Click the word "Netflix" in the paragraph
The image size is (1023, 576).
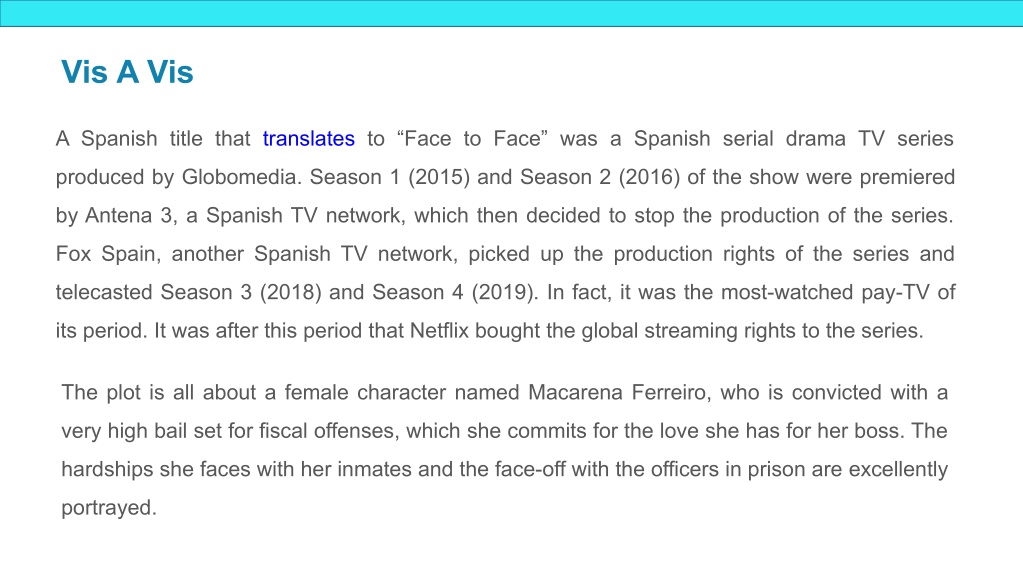pyautogui.click(x=439, y=330)
